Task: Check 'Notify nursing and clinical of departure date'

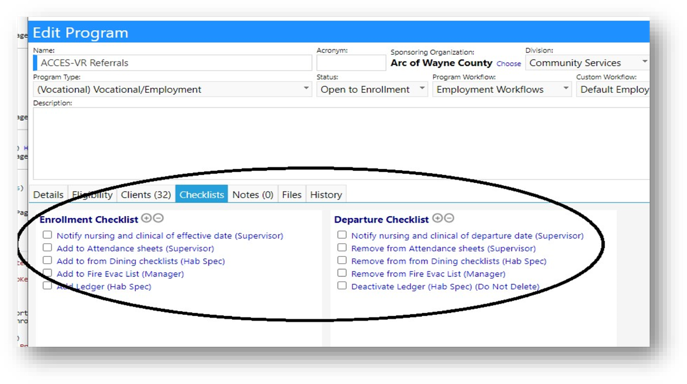Action: point(342,235)
